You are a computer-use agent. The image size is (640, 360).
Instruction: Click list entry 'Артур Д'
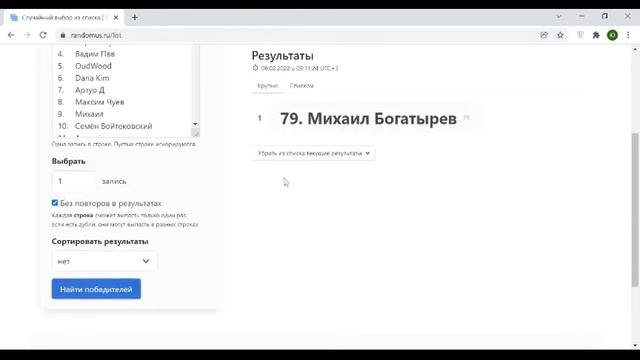(x=90, y=90)
